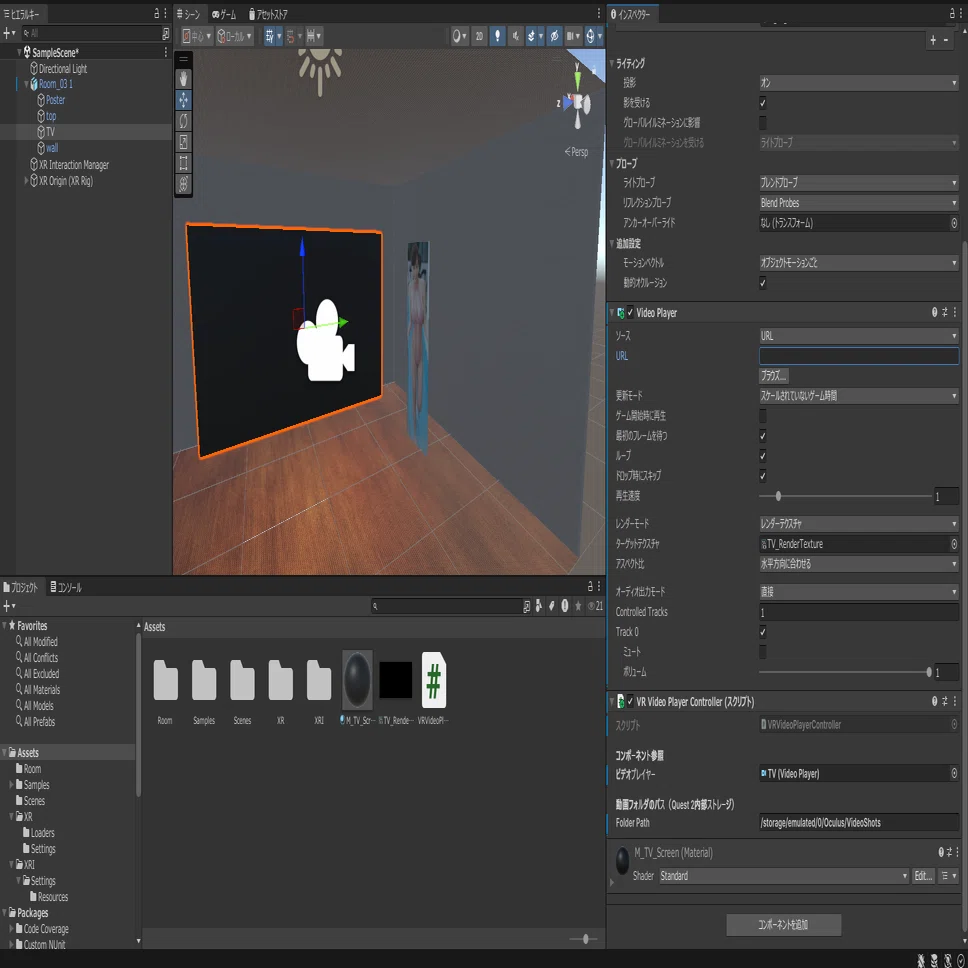This screenshot has height=968, width=968.
Task: Switch to the Game tab
Action: coord(223,14)
